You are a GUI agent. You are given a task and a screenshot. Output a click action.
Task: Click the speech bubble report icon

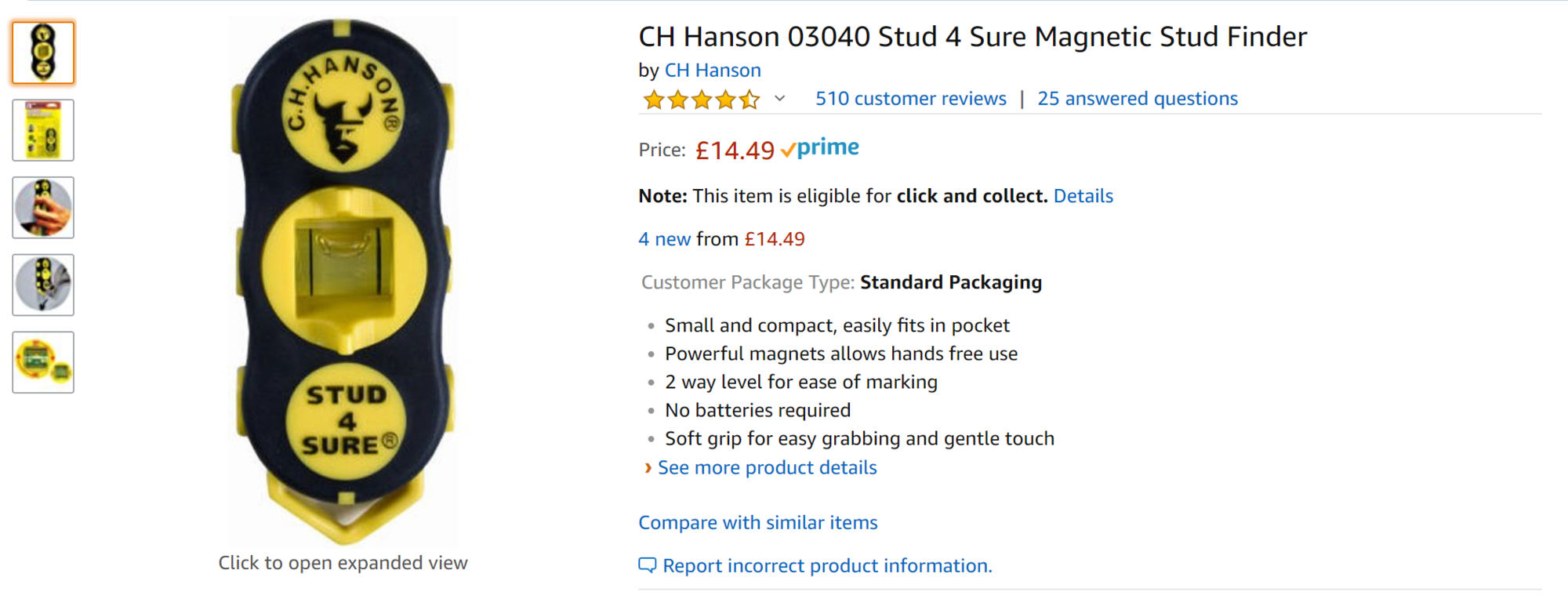coord(647,565)
